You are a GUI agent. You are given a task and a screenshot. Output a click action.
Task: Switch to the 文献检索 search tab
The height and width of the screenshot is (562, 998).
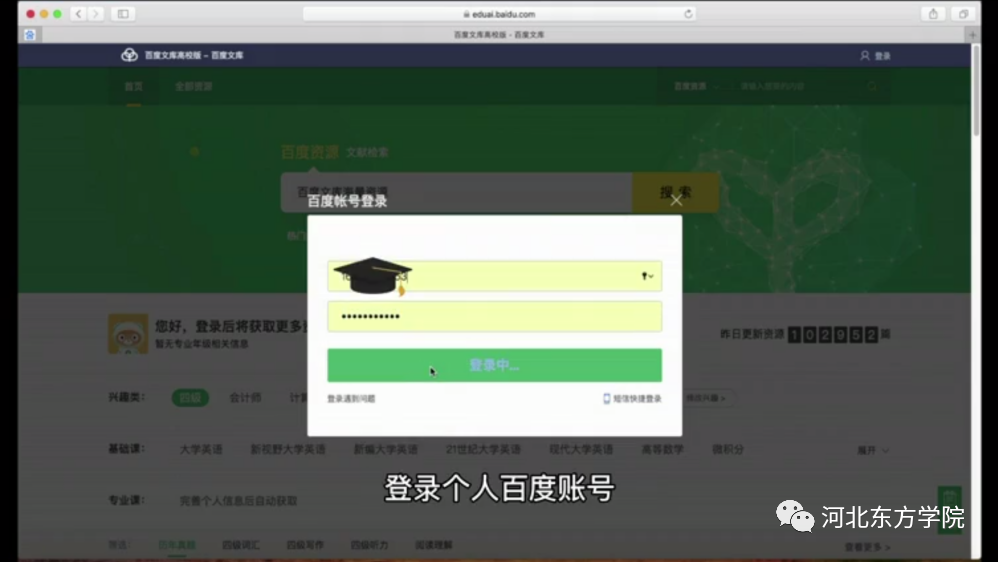(367, 152)
